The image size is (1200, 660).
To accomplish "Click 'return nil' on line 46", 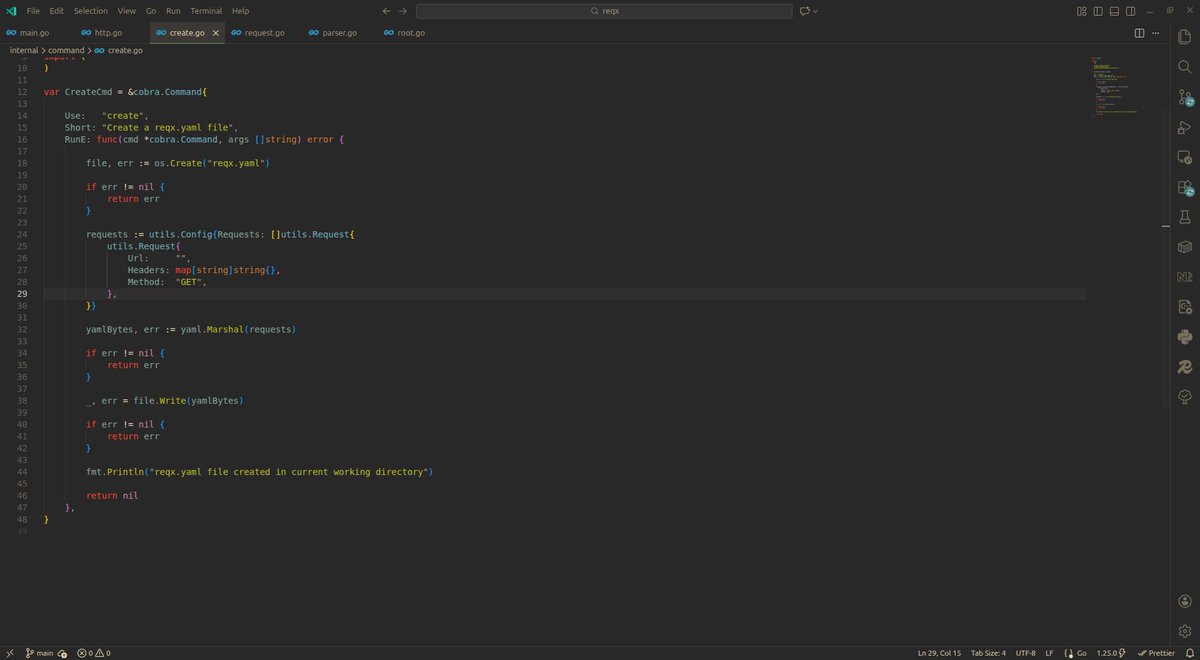I will tap(112, 495).
